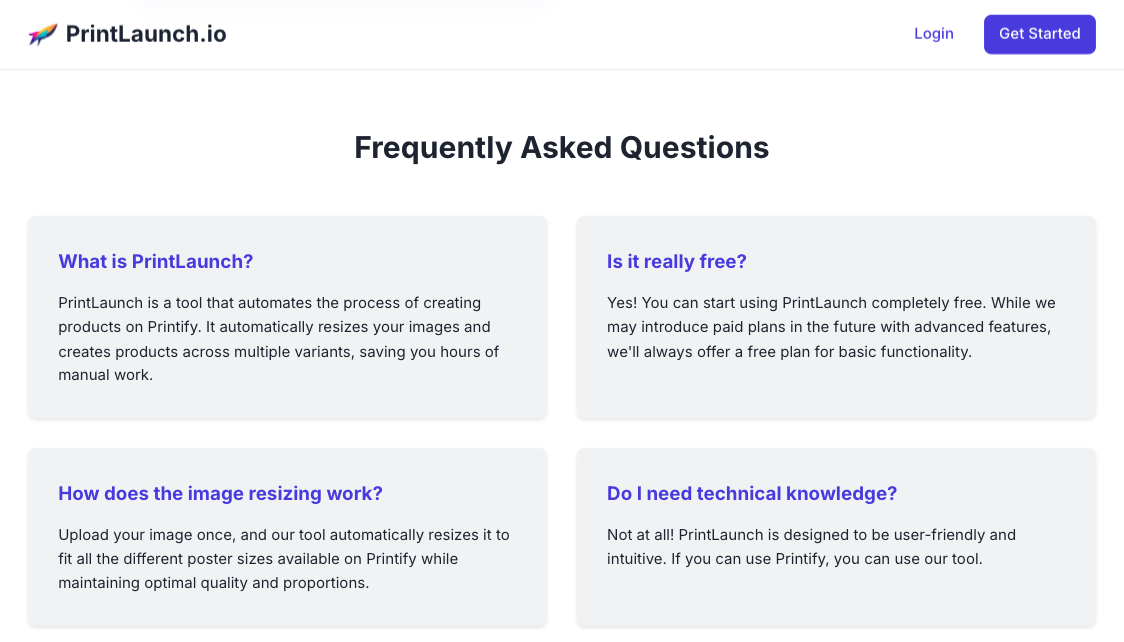Click the "Is it really free?" question
The width and height of the screenshot is (1124, 642).
[x=676, y=262]
